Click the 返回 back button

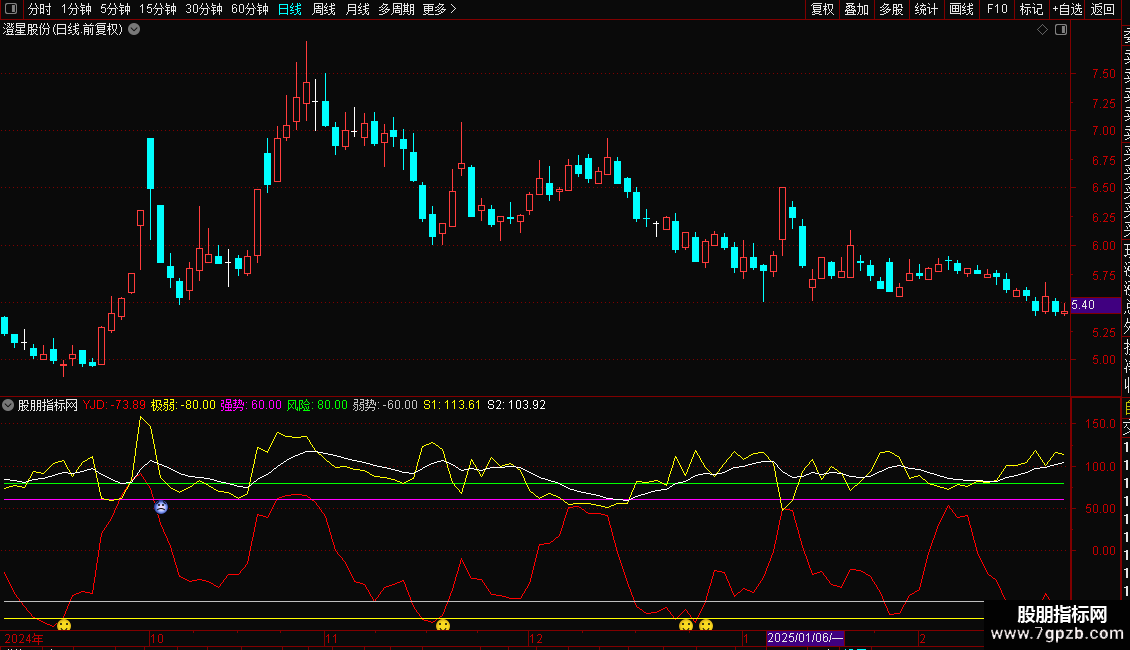click(1102, 9)
